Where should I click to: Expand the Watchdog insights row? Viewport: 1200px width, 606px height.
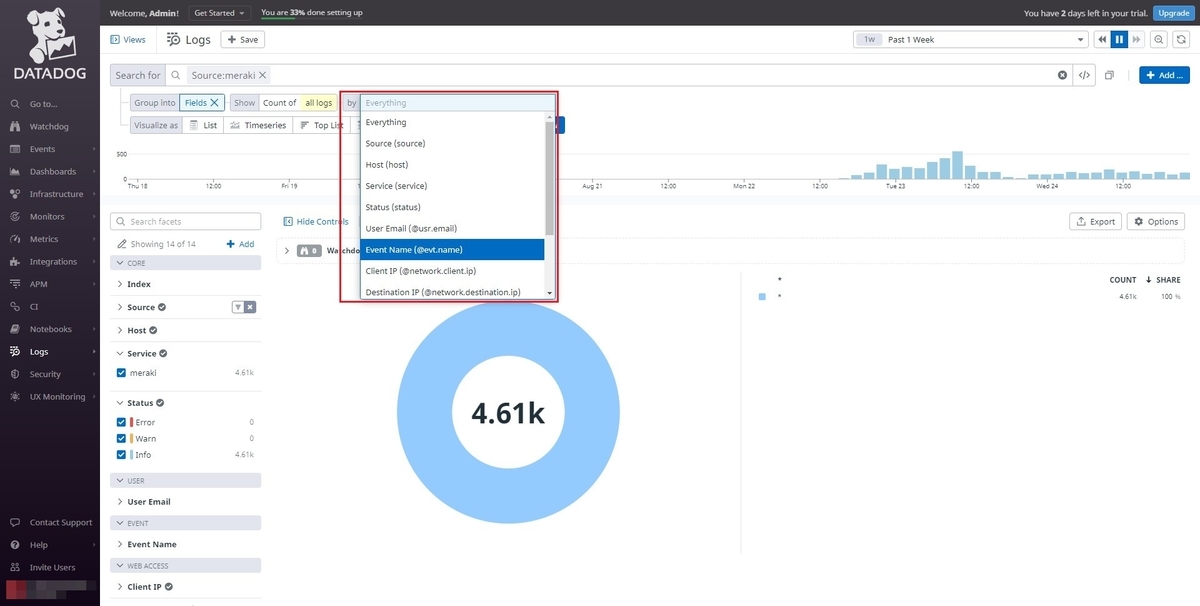point(287,251)
